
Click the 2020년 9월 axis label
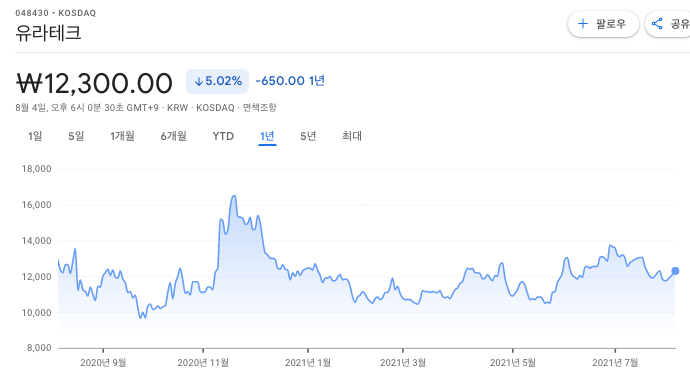click(103, 363)
